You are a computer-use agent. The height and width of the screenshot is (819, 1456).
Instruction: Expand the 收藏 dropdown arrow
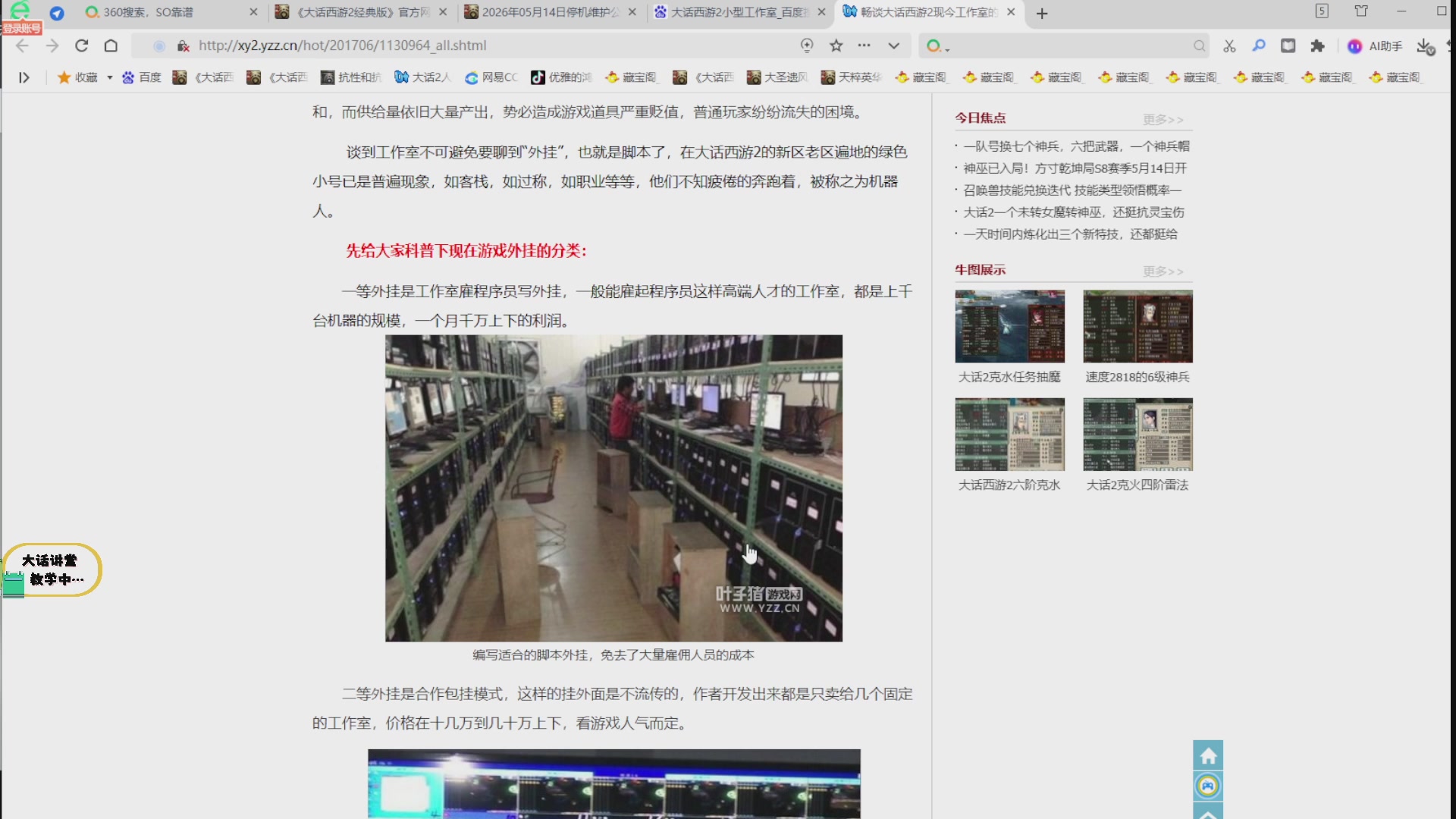click(110, 77)
